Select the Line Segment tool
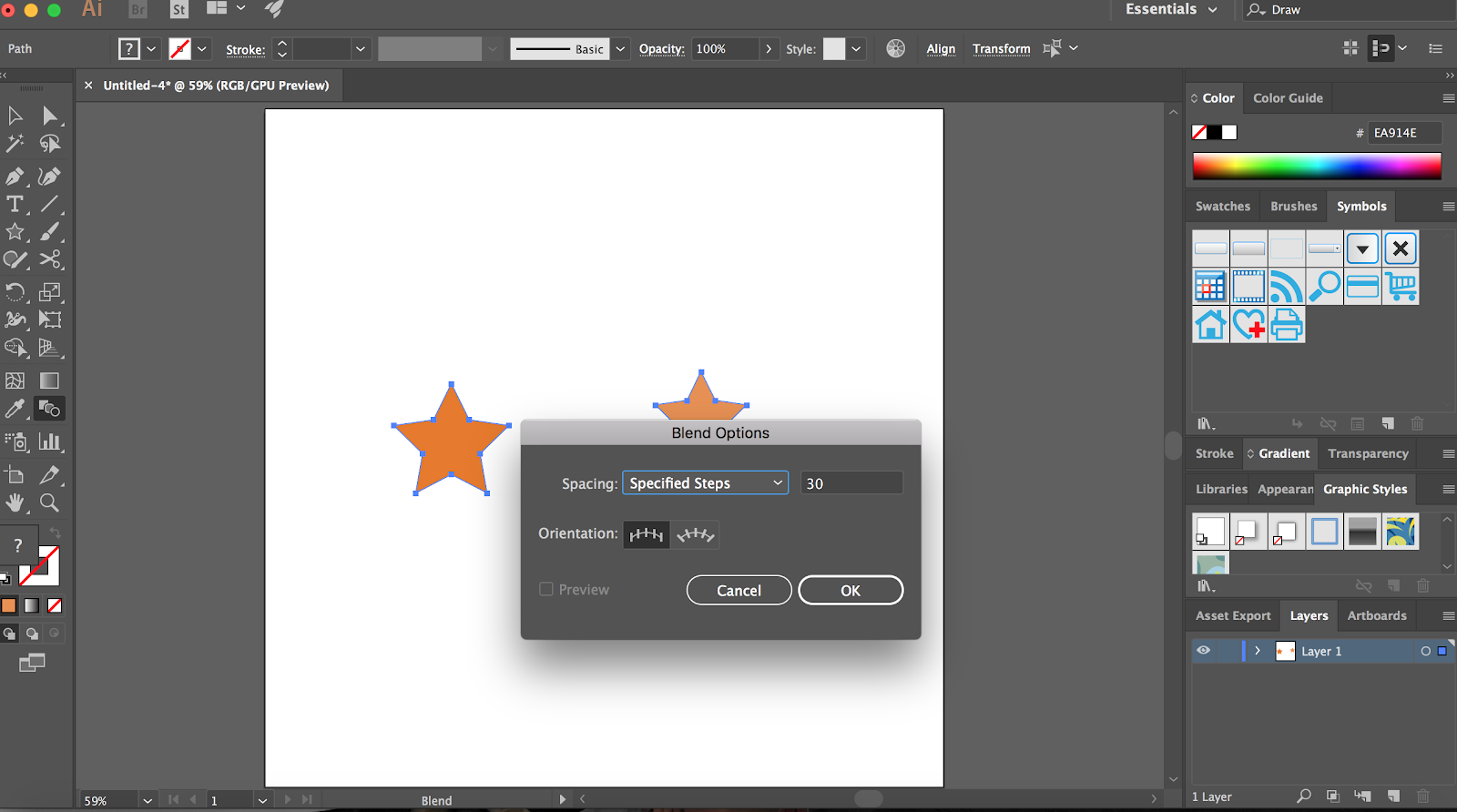 point(50,204)
